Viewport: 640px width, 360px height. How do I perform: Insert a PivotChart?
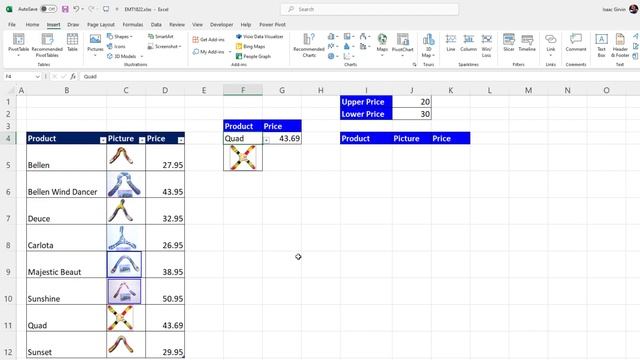[x=402, y=44]
